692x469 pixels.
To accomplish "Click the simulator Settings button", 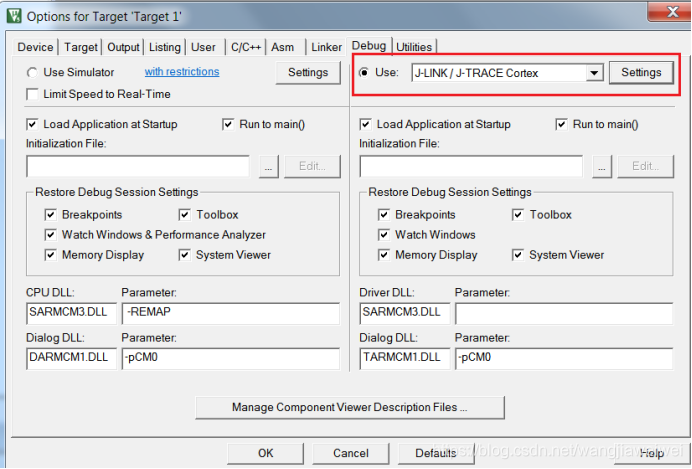I will click(308, 72).
